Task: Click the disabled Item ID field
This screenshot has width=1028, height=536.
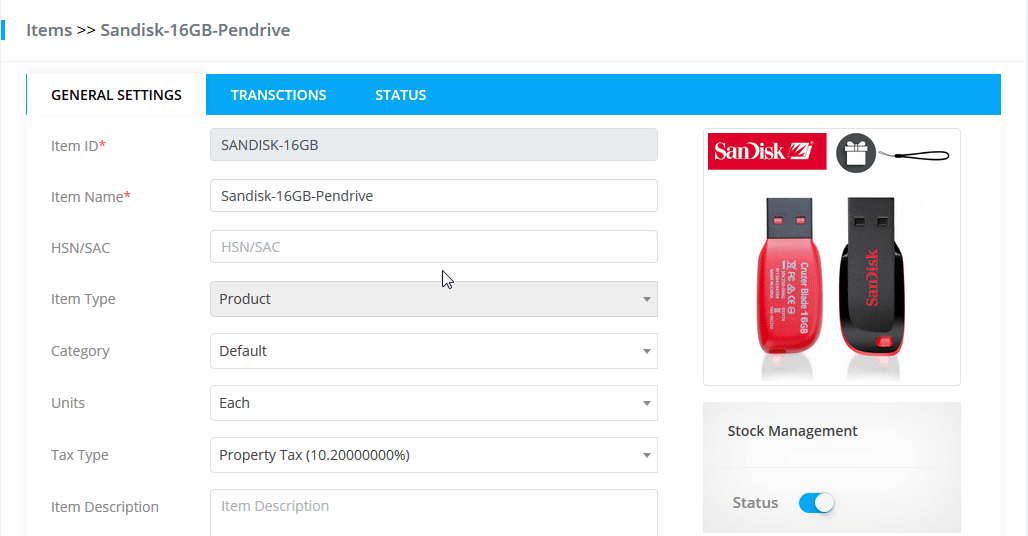Action: pyautogui.click(x=433, y=145)
